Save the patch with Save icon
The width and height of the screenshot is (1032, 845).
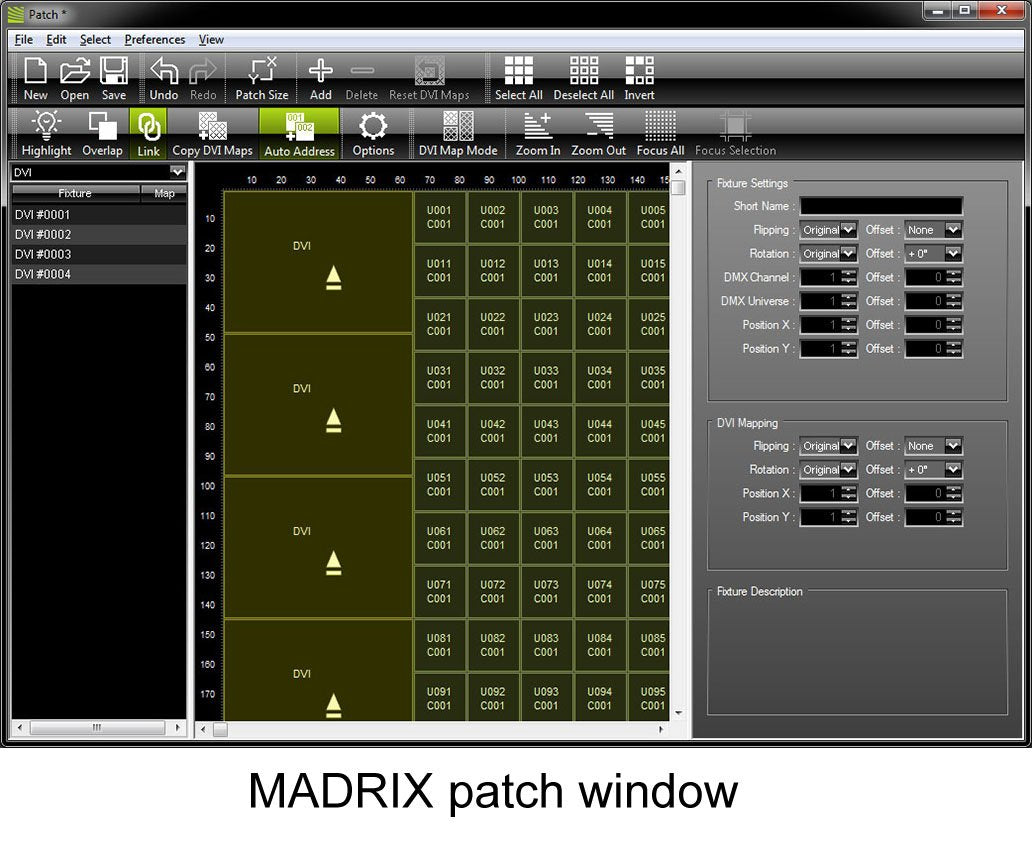tap(113, 78)
